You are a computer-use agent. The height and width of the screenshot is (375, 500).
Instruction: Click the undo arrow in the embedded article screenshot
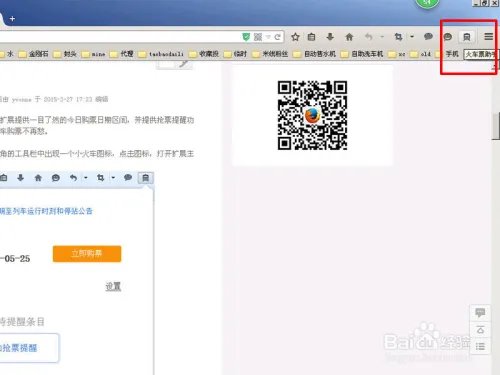[74, 178]
